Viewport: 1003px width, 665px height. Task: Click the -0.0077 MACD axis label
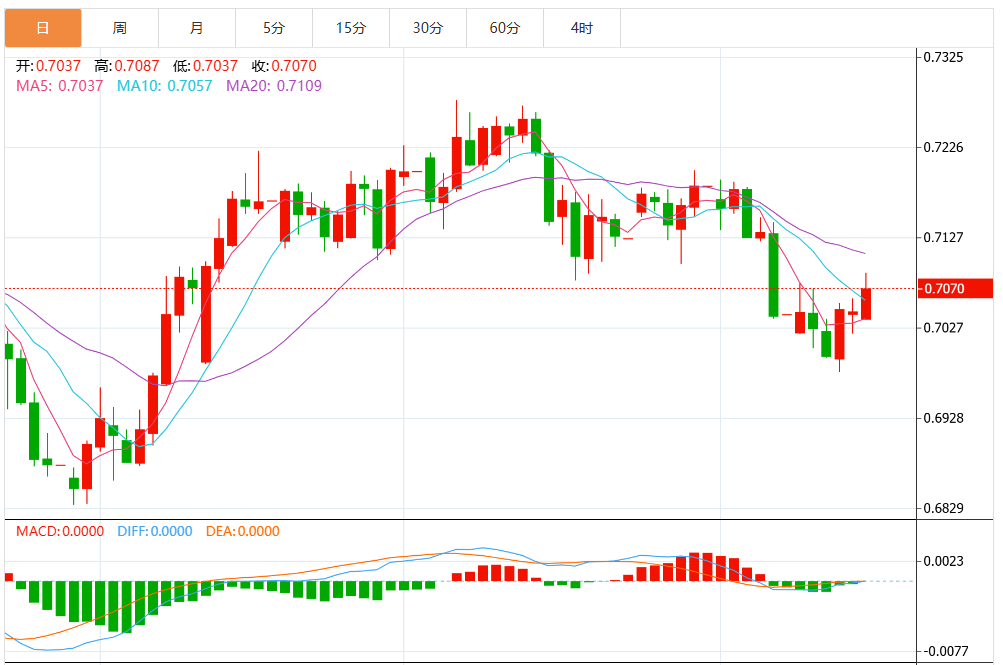[945, 651]
